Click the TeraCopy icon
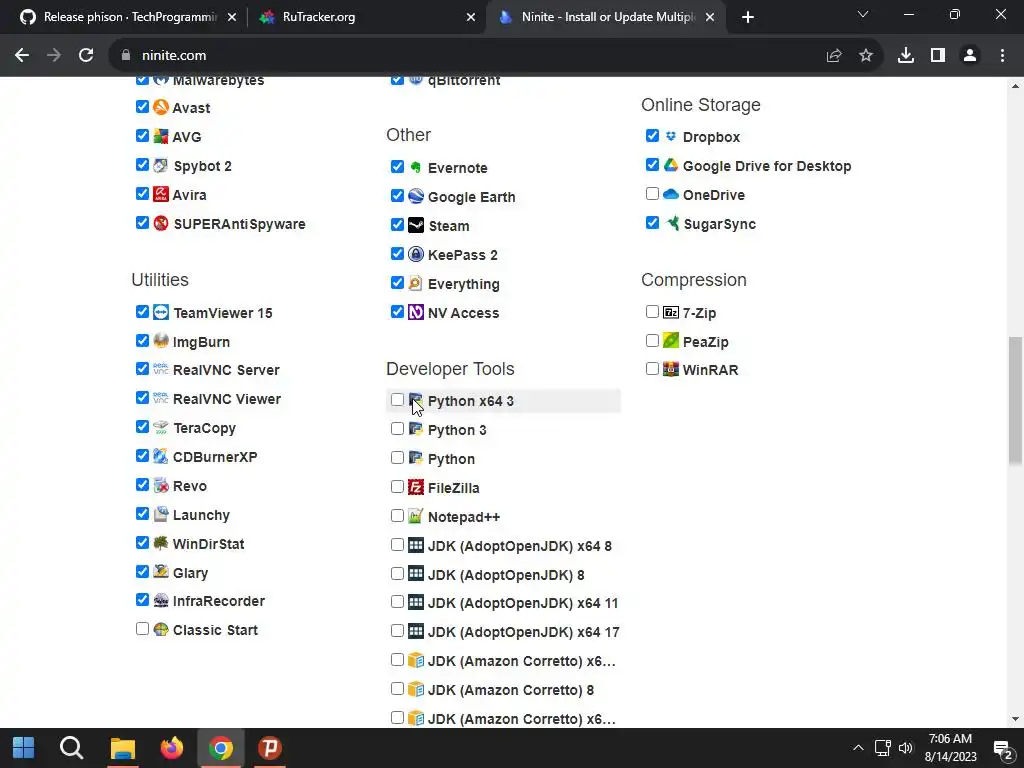Image resolution: width=1024 pixels, height=768 pixels. 161,427
